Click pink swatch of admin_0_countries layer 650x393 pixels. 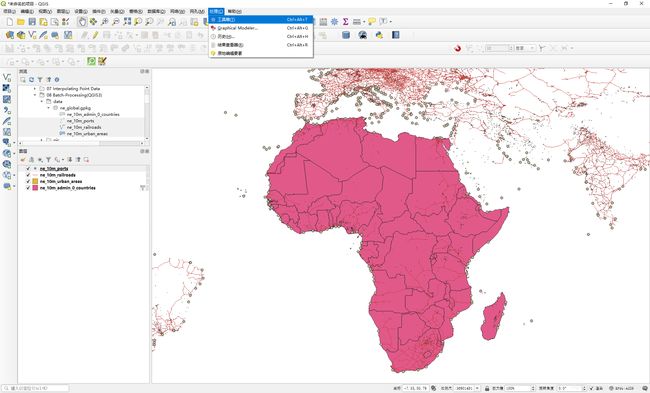35,188
